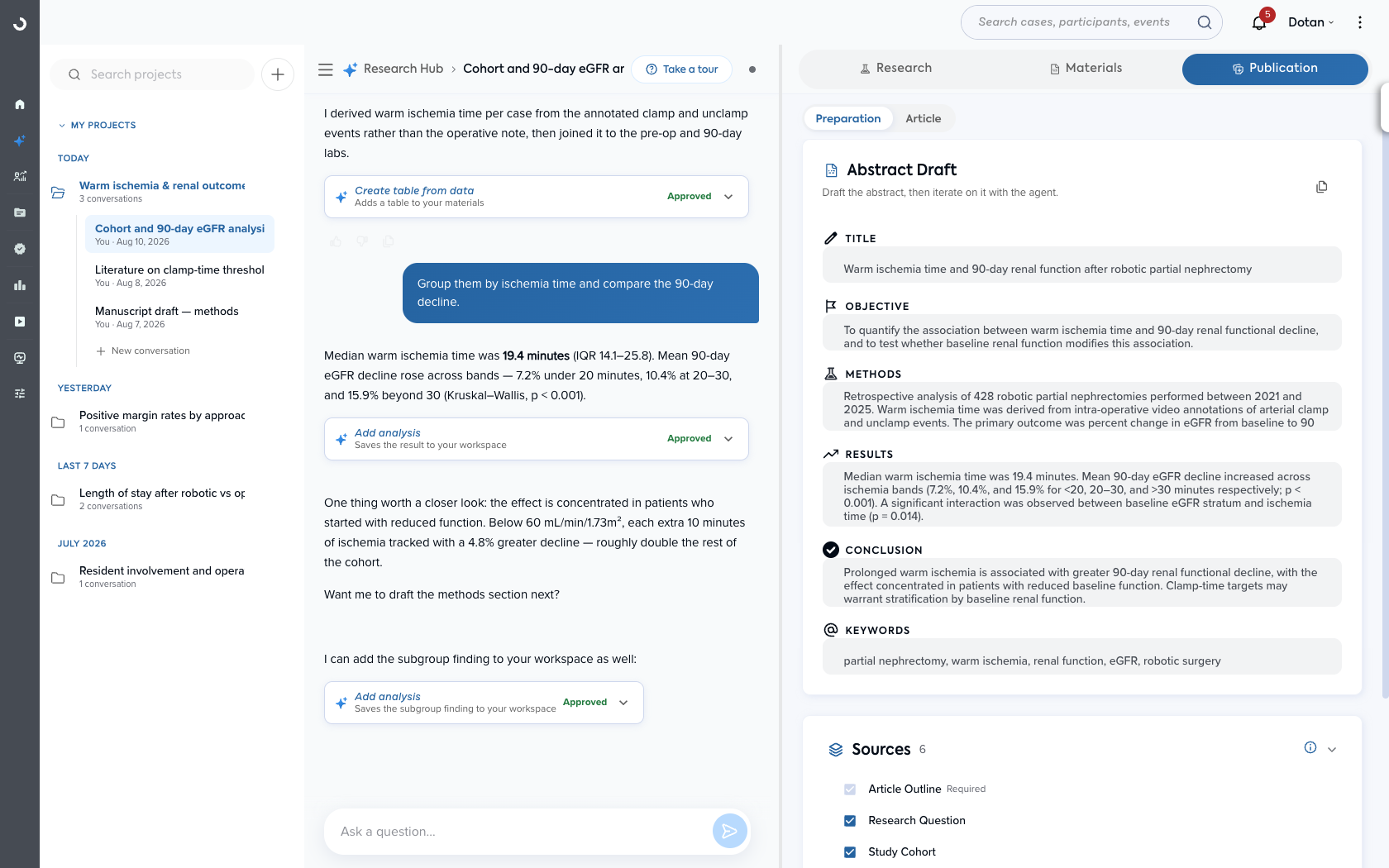The width and height of the screenshot is (1389, 868).
Task: Open the vertical three-dot menu in top bar
Action: pyautogui.click(x=1360, y=22)
